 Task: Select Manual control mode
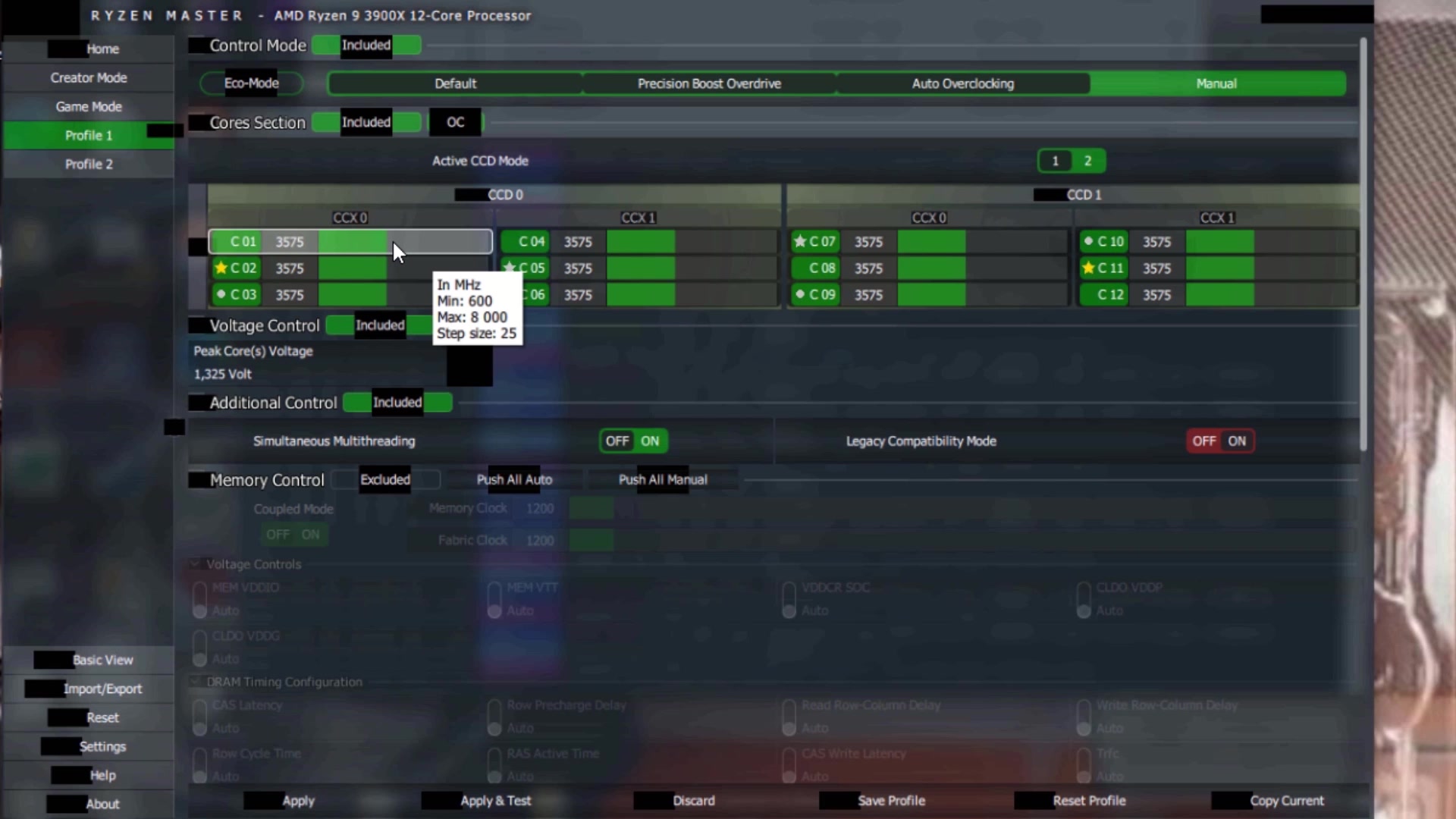(x=1217, y=83)
